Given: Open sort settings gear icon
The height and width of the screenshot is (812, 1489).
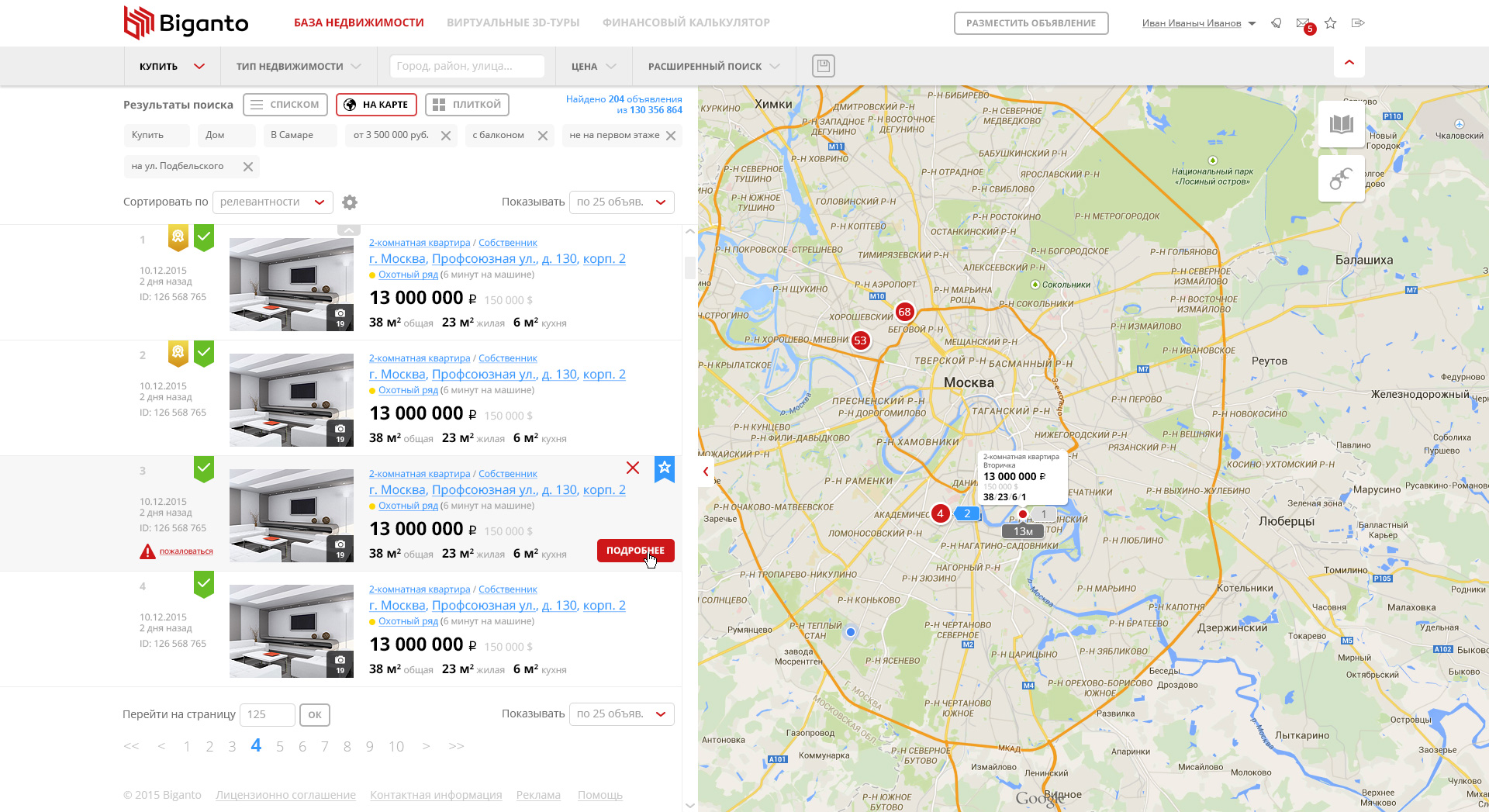Looking at the screenshot, I should (350, 202).
